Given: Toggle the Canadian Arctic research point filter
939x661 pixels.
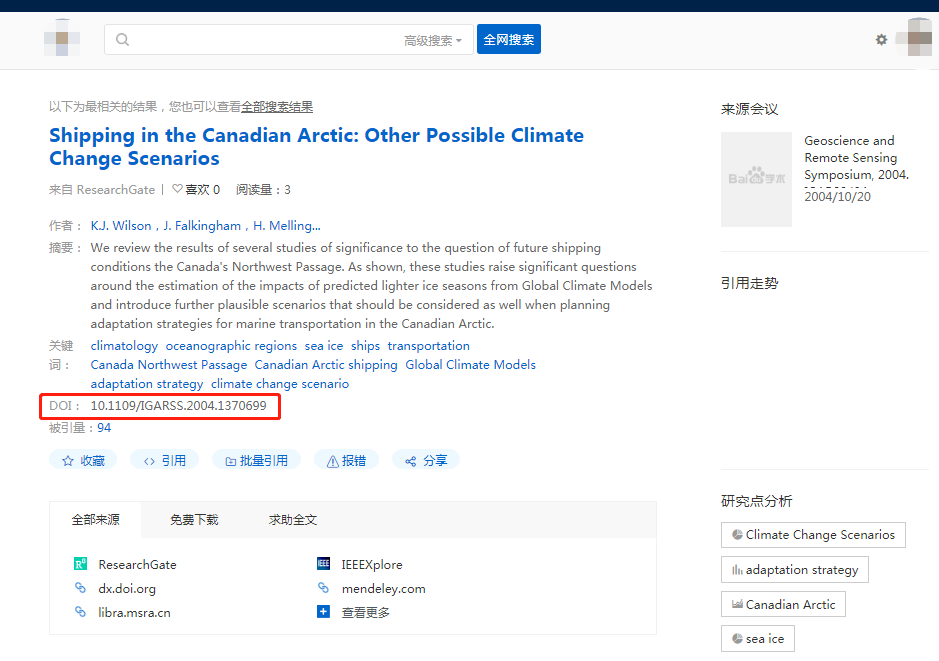Looking at the screenshot, I should click(783, 604).
